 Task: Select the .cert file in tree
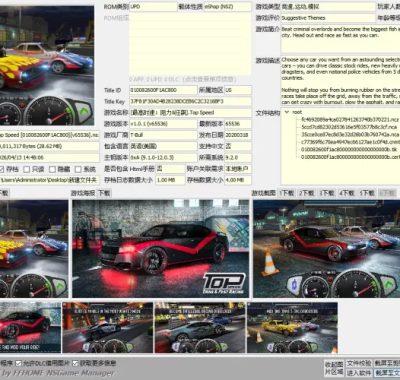pyautogui.click(x=350, y=157)
